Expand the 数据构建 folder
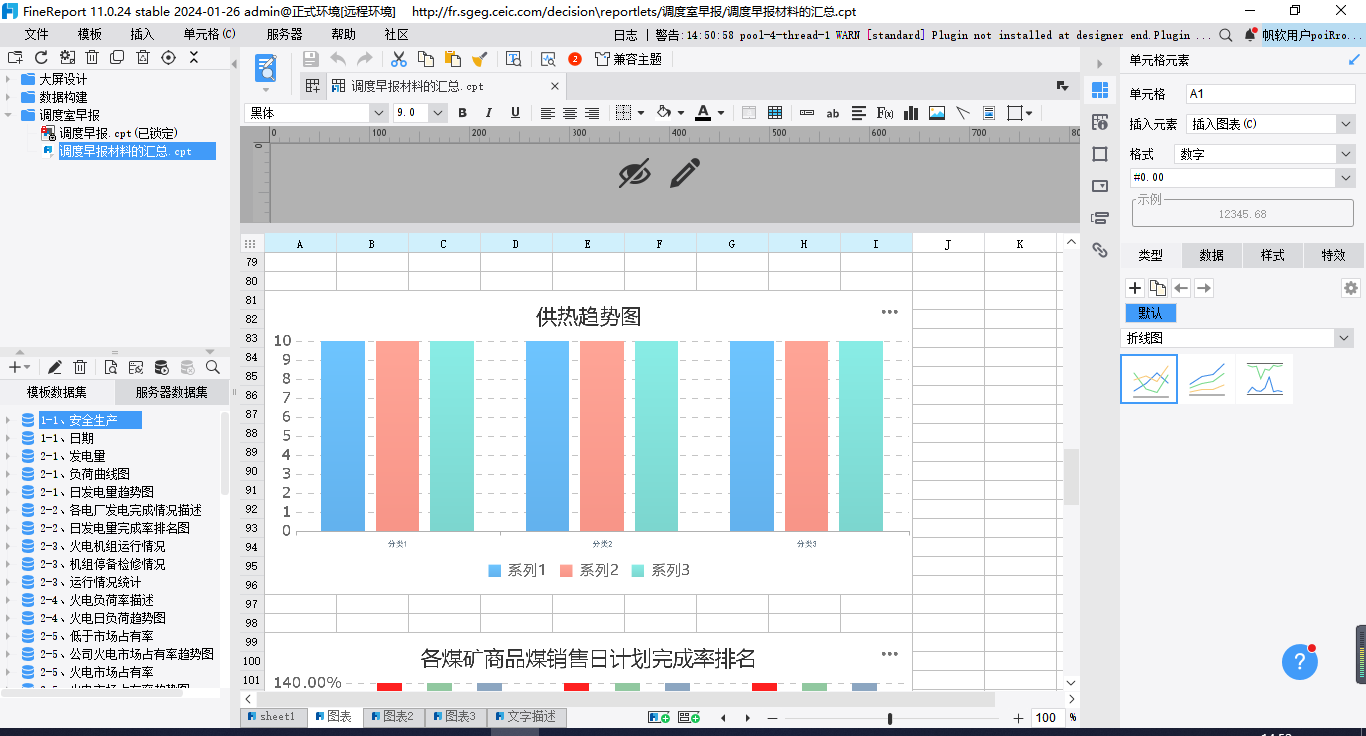1366x736 pixels. coord(8,97)
